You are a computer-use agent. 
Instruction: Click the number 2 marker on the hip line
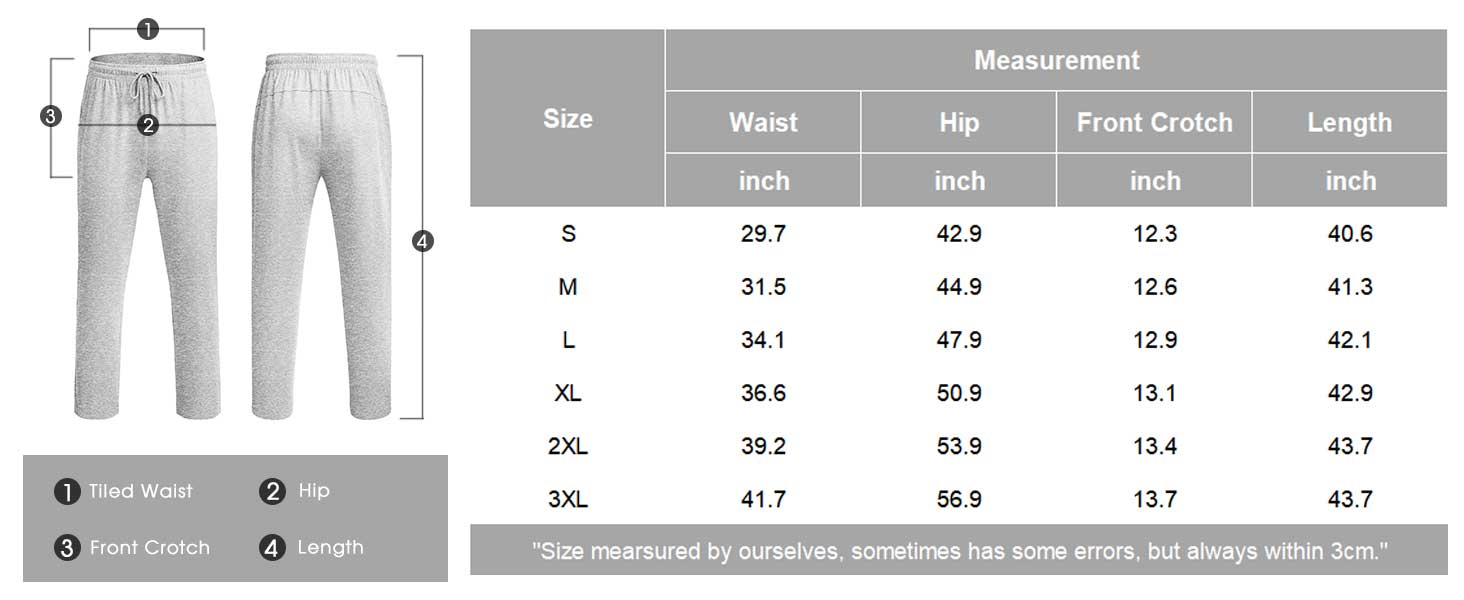[148, 125]
